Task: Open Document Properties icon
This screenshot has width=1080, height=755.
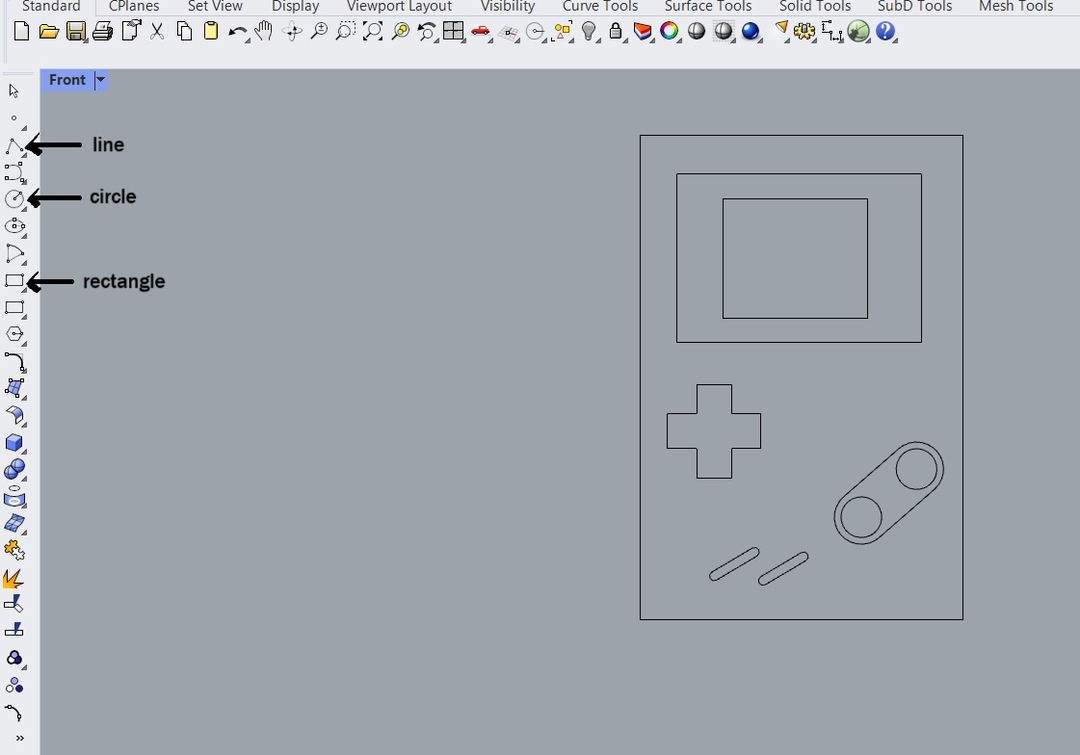Action: tap(130, 31)
